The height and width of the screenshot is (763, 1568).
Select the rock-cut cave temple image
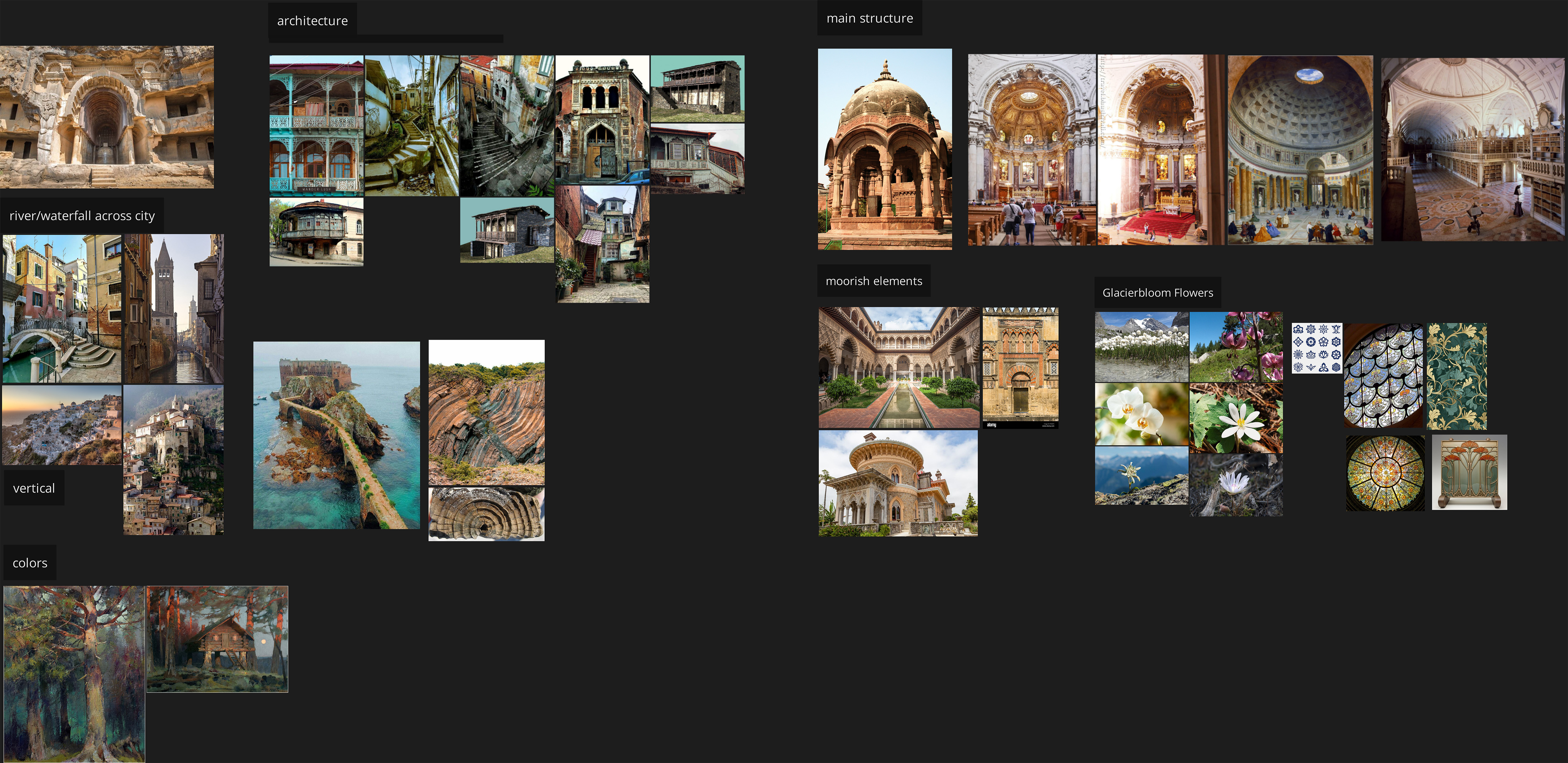[x=107, y=117]
